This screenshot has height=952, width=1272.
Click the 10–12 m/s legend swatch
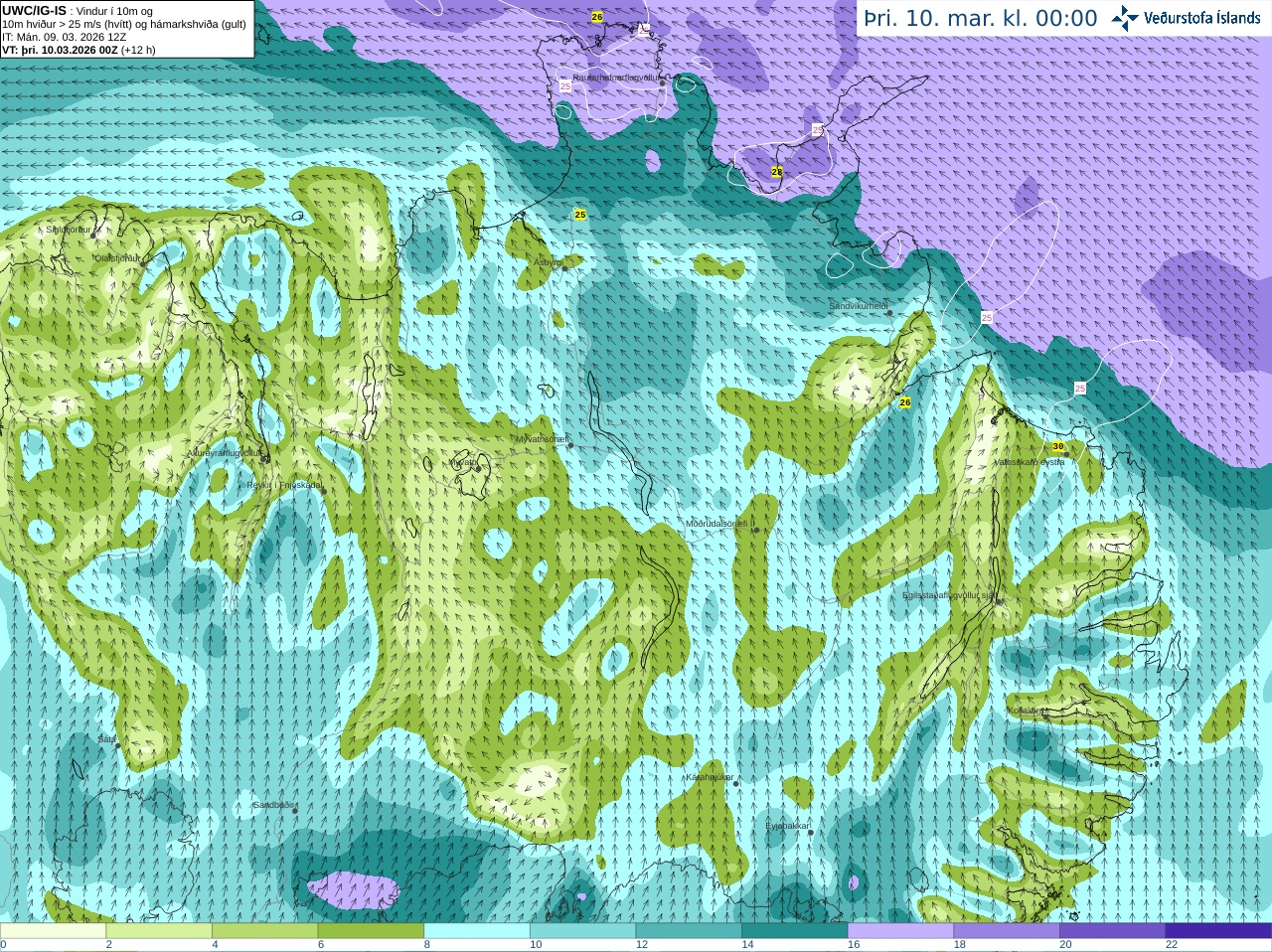tap(582, 931)
